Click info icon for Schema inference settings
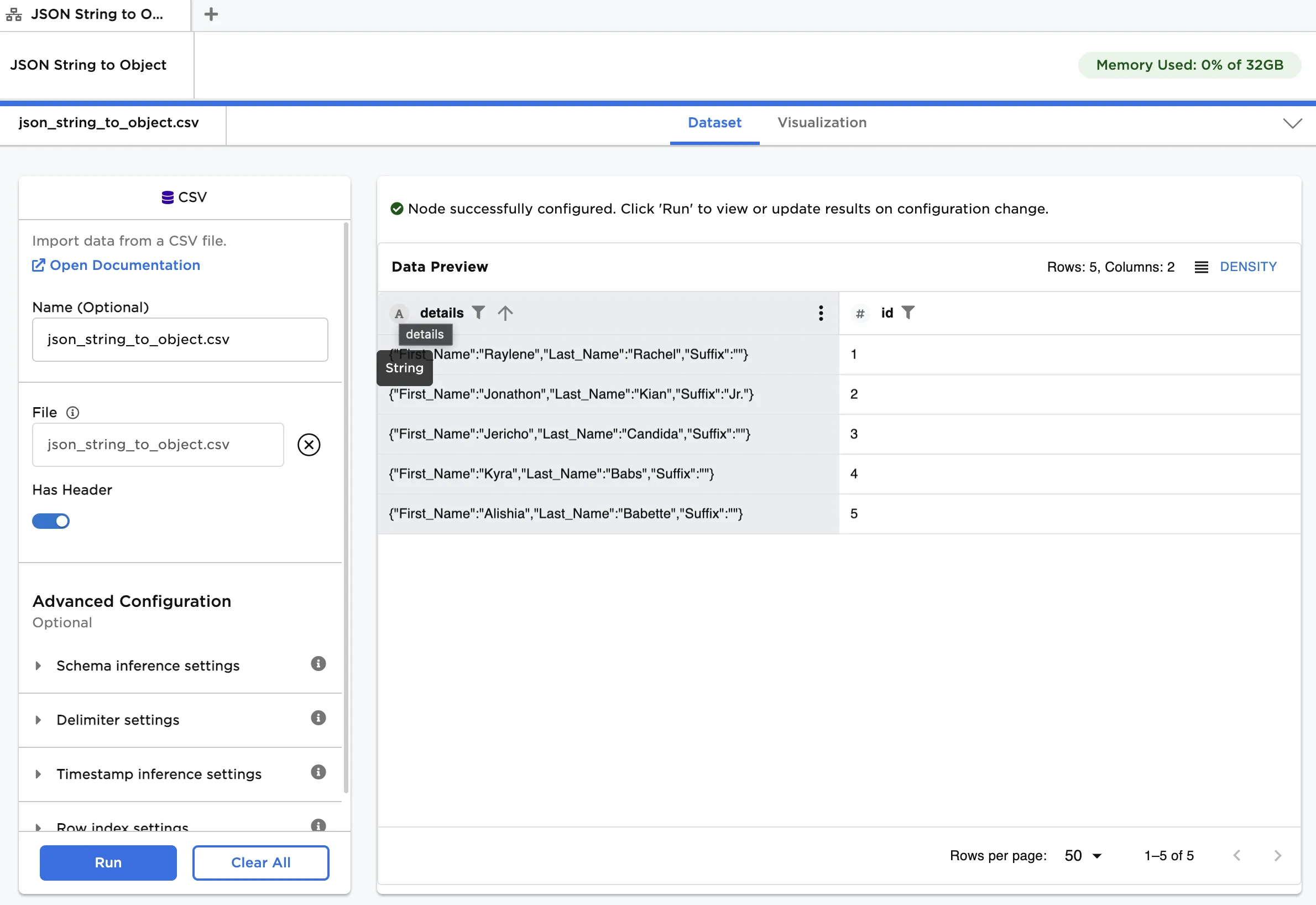The width and height of the screenshot is (1316, 905). click(x=318, y=664)
